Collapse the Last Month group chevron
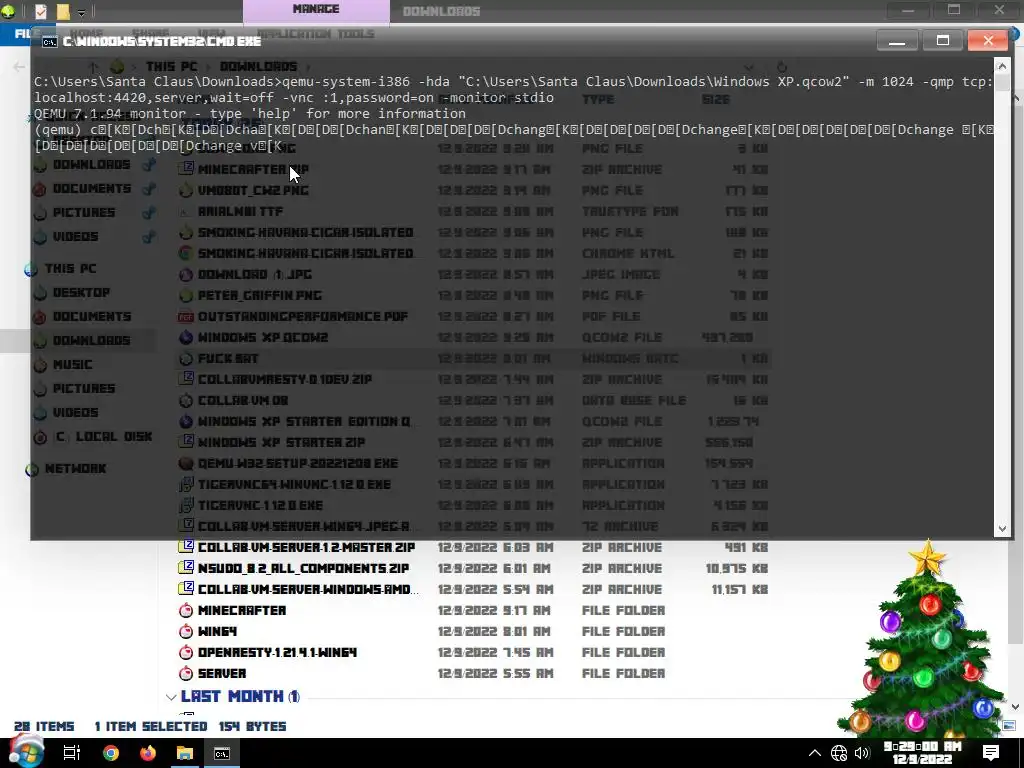The height and width of the screenshot is (768, 1024). click(171, 697)
